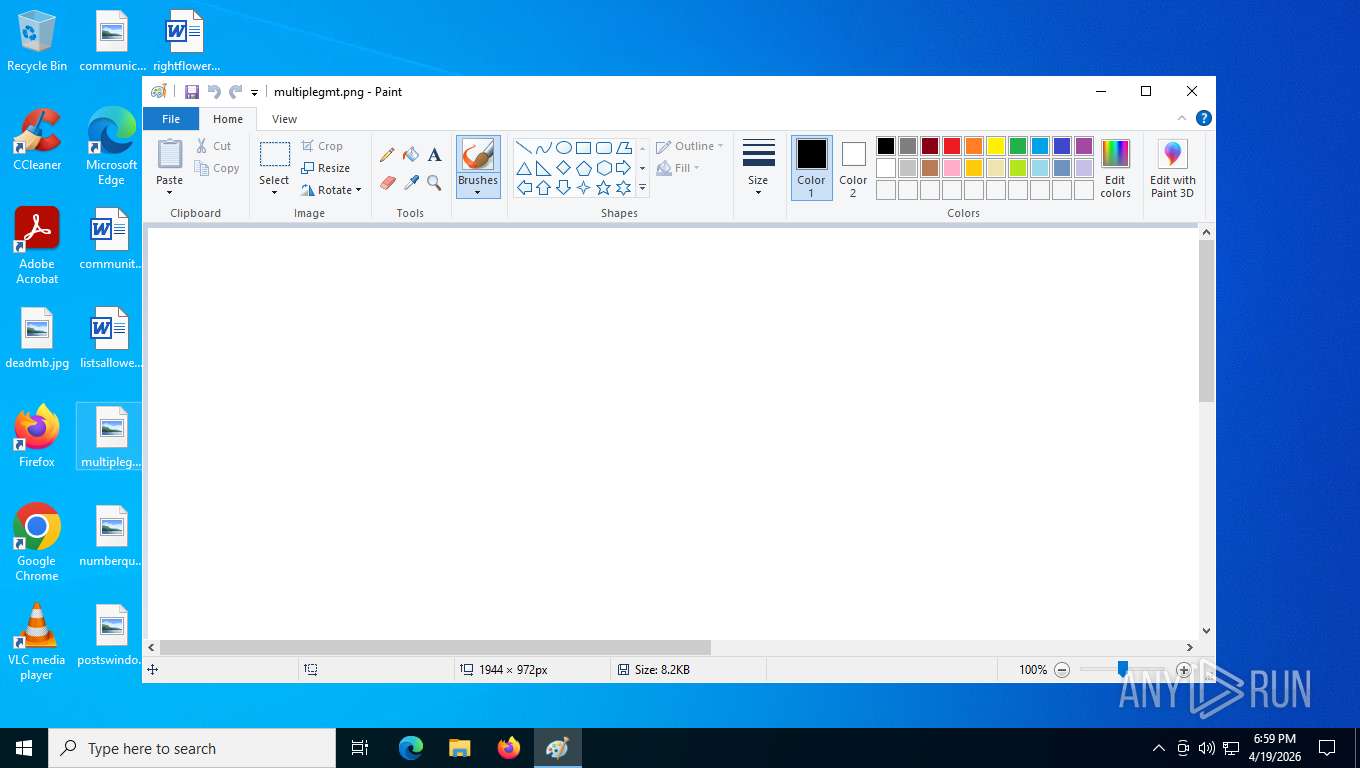This screenshot has height=768, width=1360.
Task: Open Customize Quick Access Toolbar dropdown
Action: coord(254,93)
